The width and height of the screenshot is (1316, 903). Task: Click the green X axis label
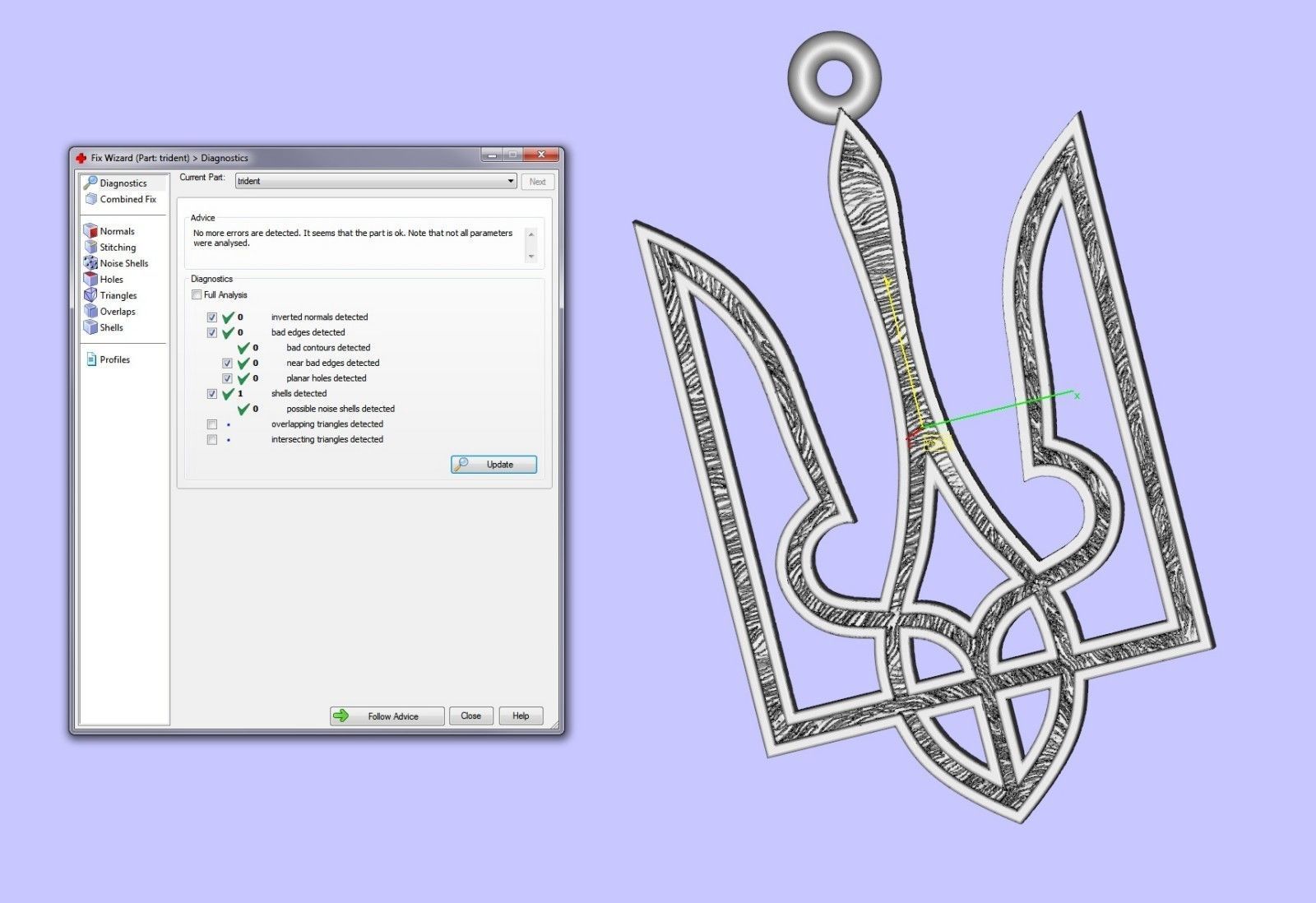click(x=1077, y=396)
